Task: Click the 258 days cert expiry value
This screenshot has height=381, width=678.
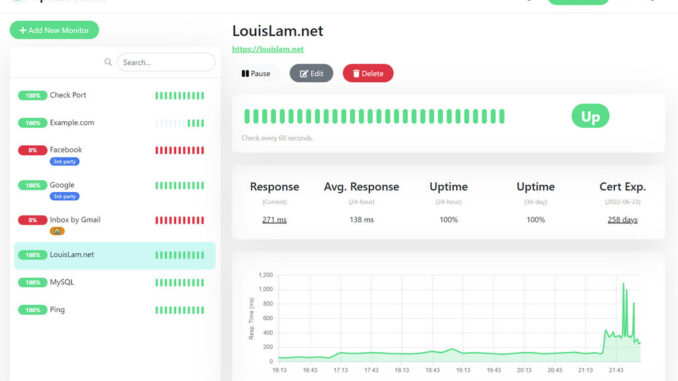Action: [622, 220]
